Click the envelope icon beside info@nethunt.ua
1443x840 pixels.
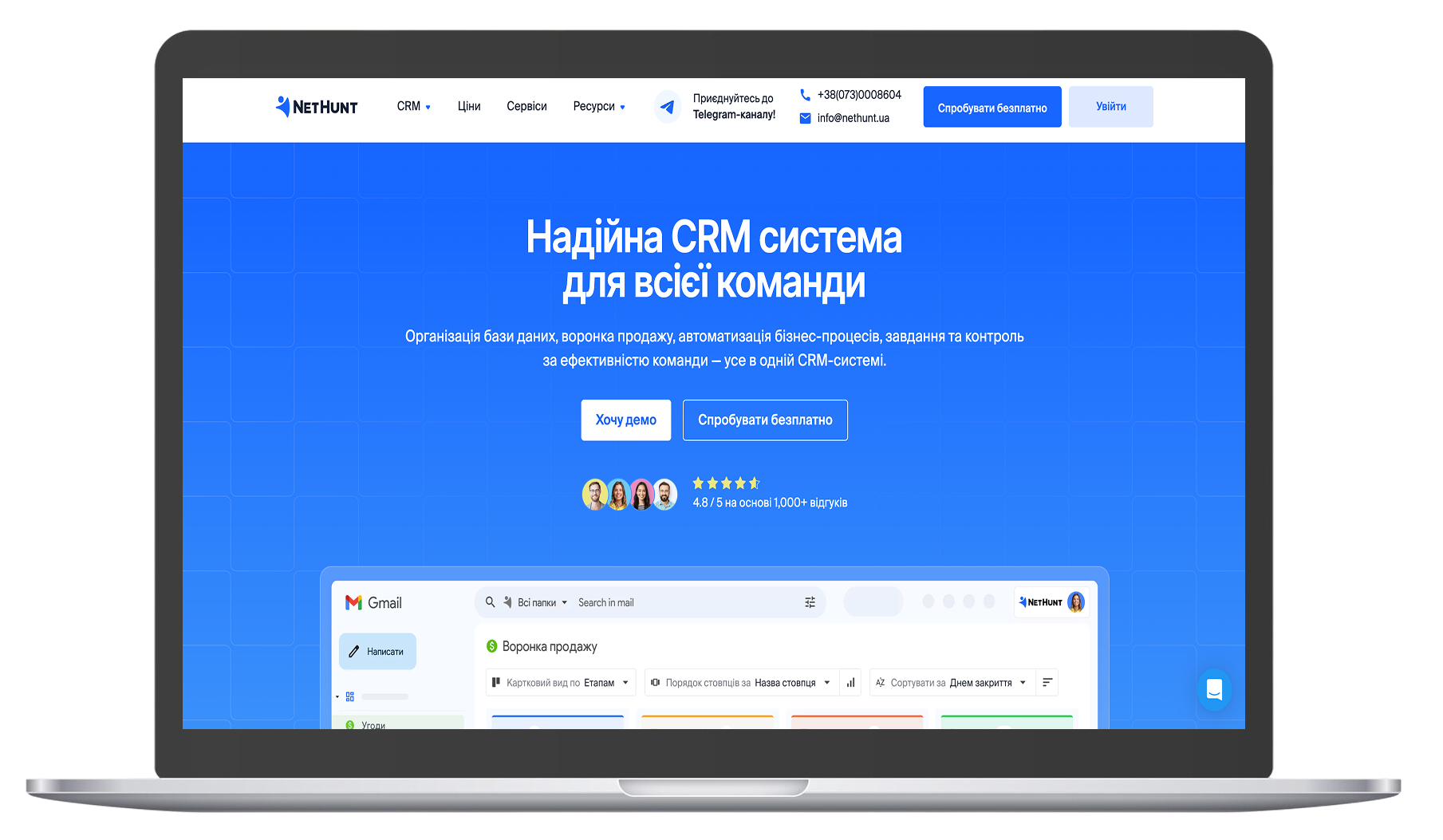pyautogui.click(x=805, y=118)
